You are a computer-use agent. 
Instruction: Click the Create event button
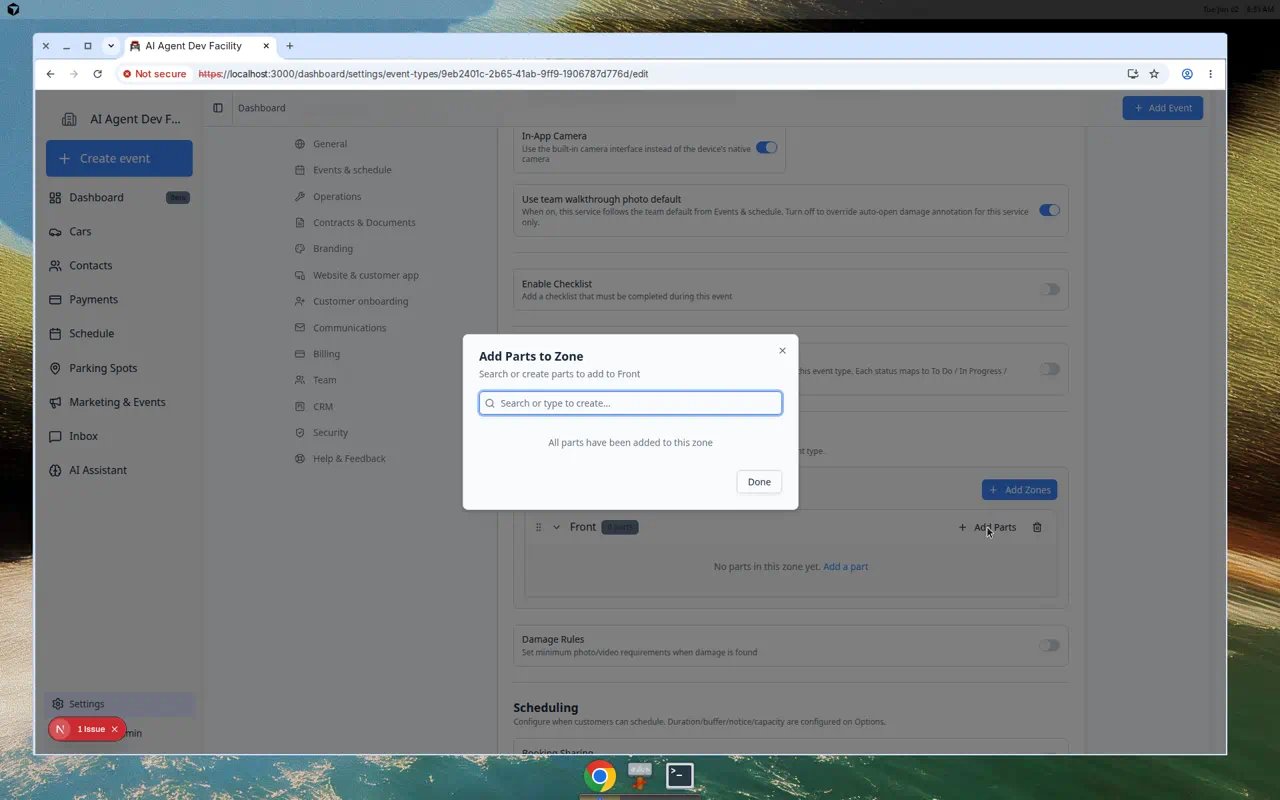119,158
